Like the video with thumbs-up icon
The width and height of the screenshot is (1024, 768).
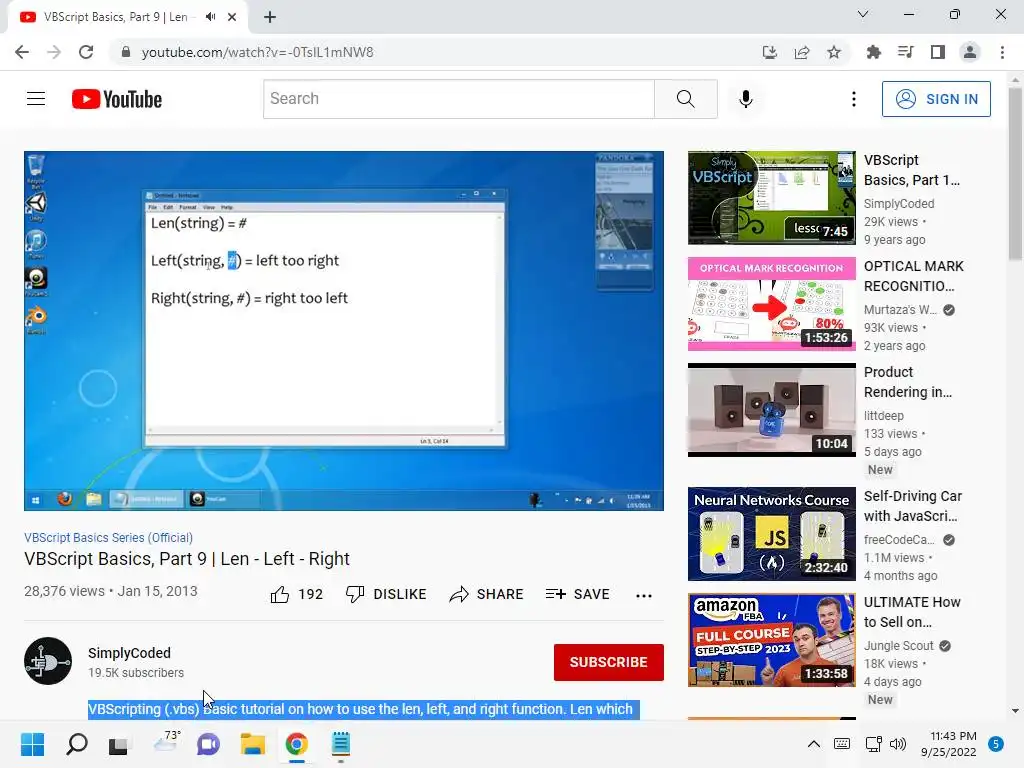pyautogui.click(x=280, y=594)
